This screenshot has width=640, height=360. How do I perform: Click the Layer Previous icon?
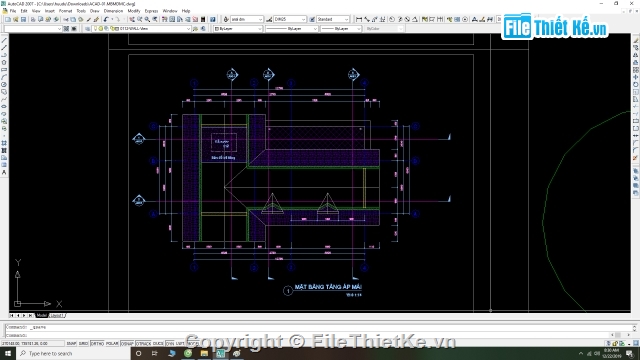coord(203,29)
